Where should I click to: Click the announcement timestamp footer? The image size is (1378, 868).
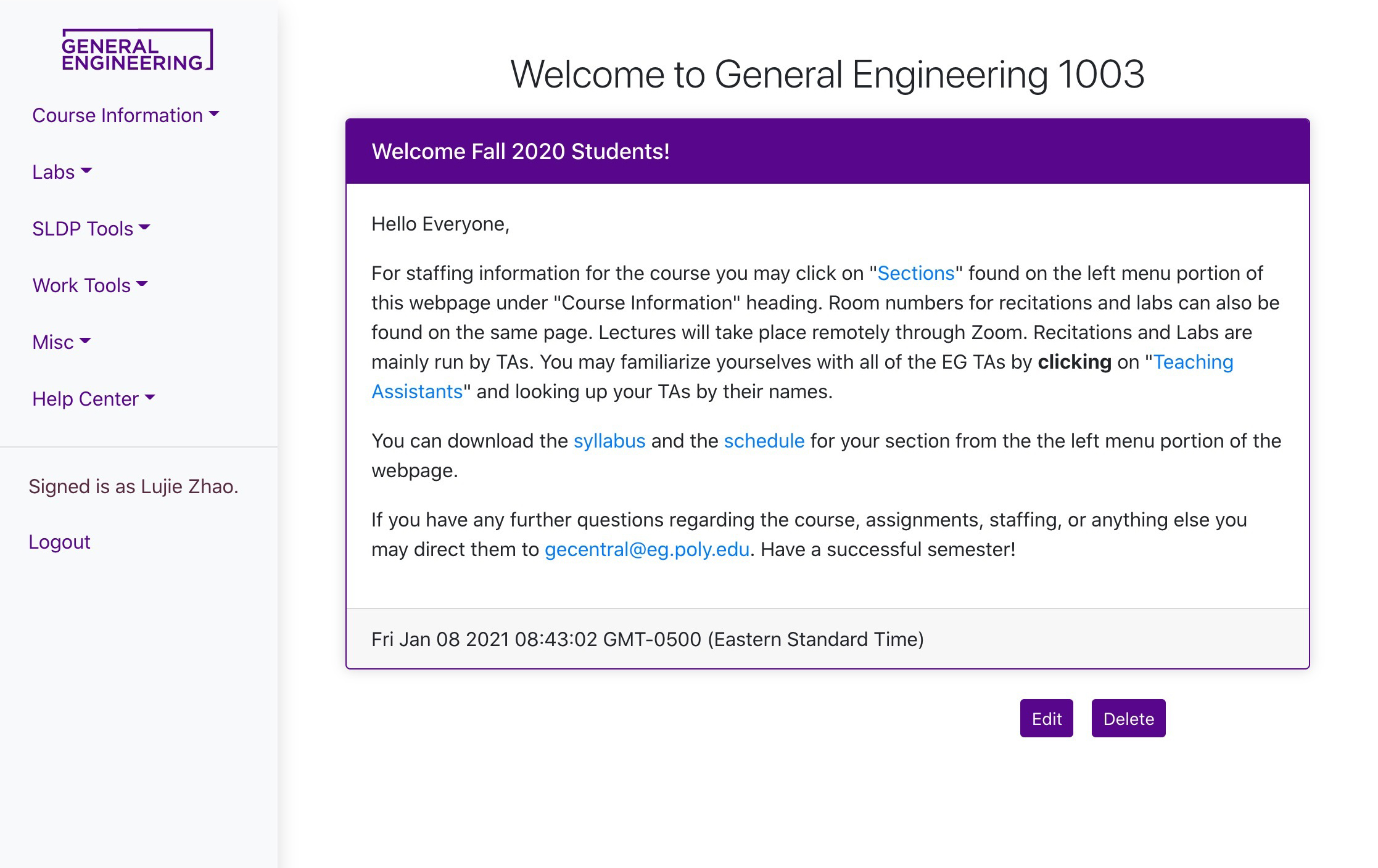pyautogui.click(x=647, y=639)
